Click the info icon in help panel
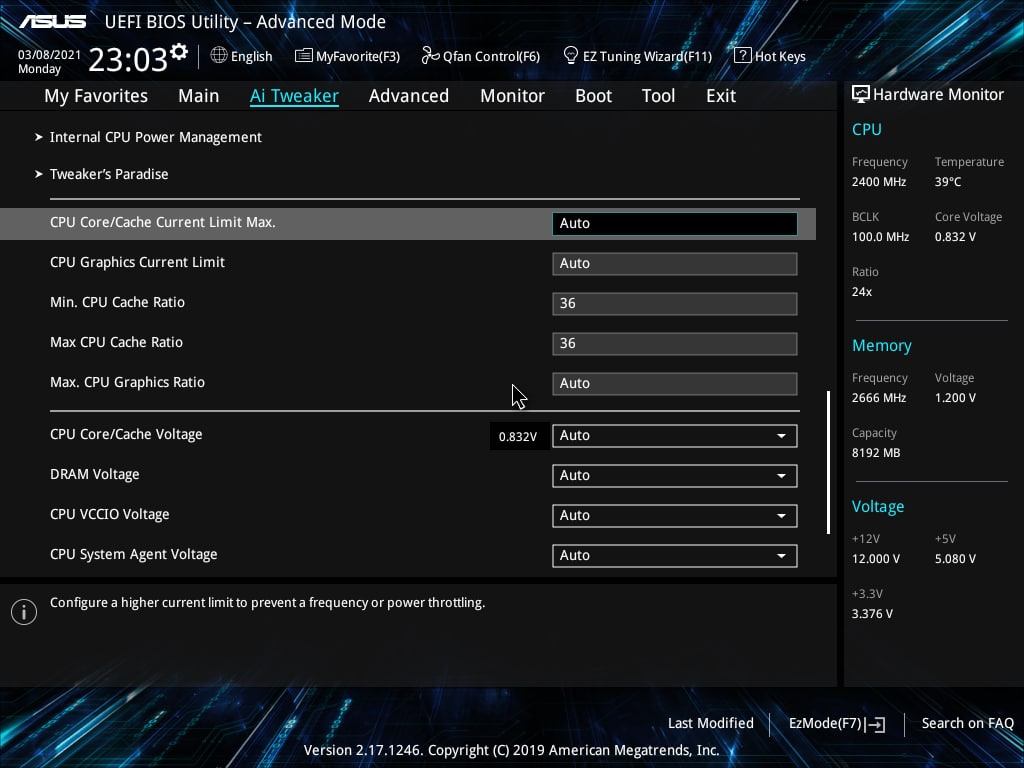The width and height of the screenshot is (1024, 768). click(24, 612)
